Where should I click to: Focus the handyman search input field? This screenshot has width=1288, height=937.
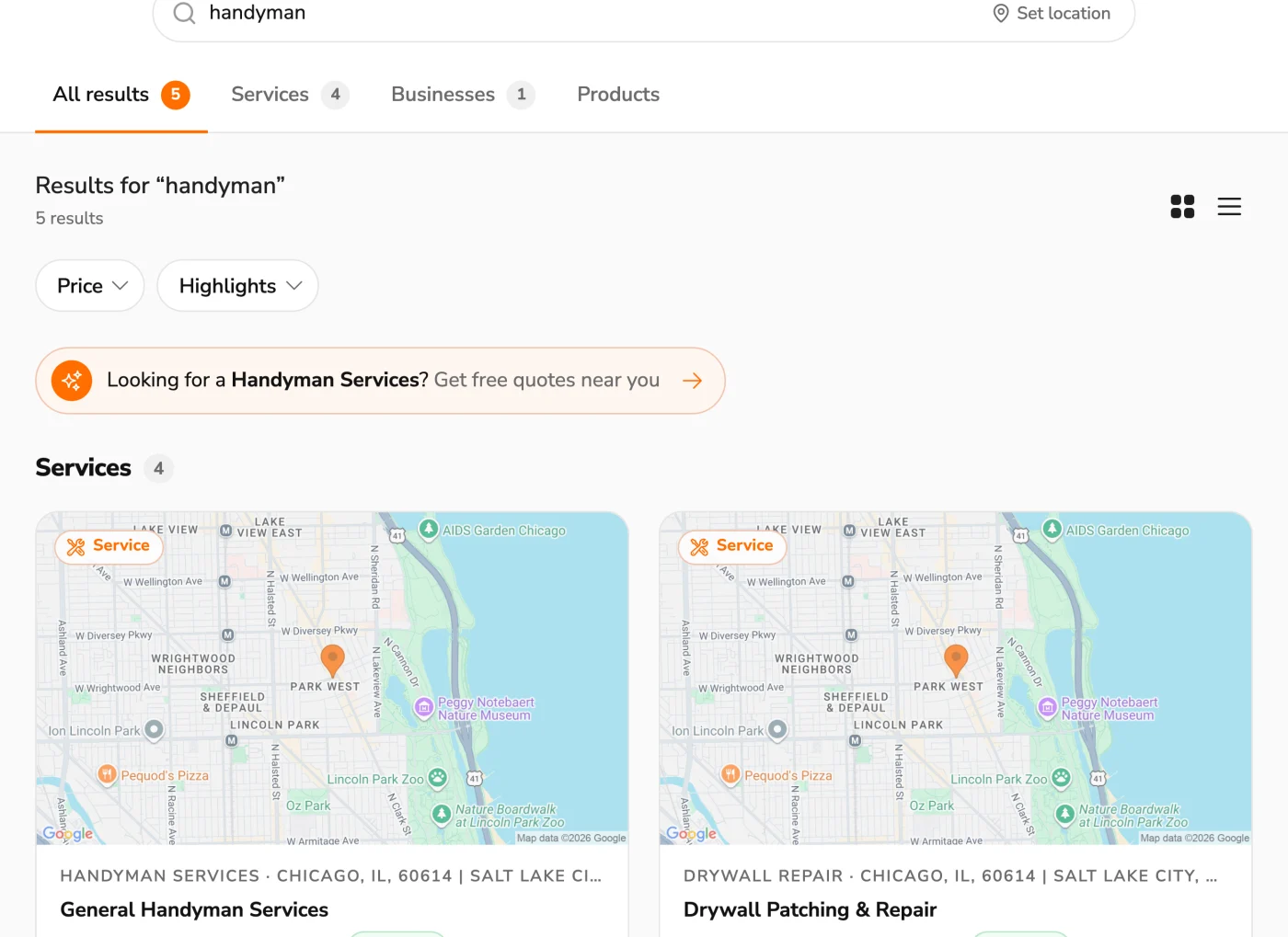[x=589, y=13]
